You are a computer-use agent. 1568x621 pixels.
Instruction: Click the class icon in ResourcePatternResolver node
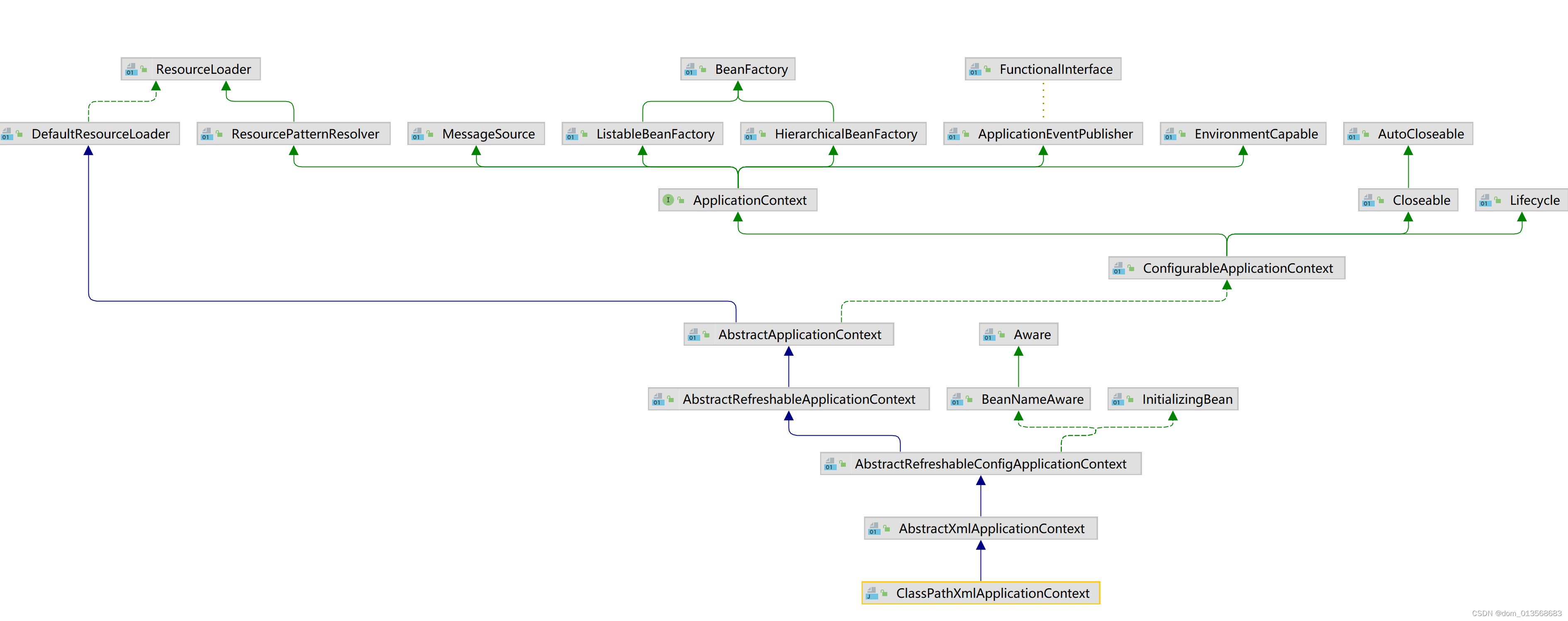206,134
